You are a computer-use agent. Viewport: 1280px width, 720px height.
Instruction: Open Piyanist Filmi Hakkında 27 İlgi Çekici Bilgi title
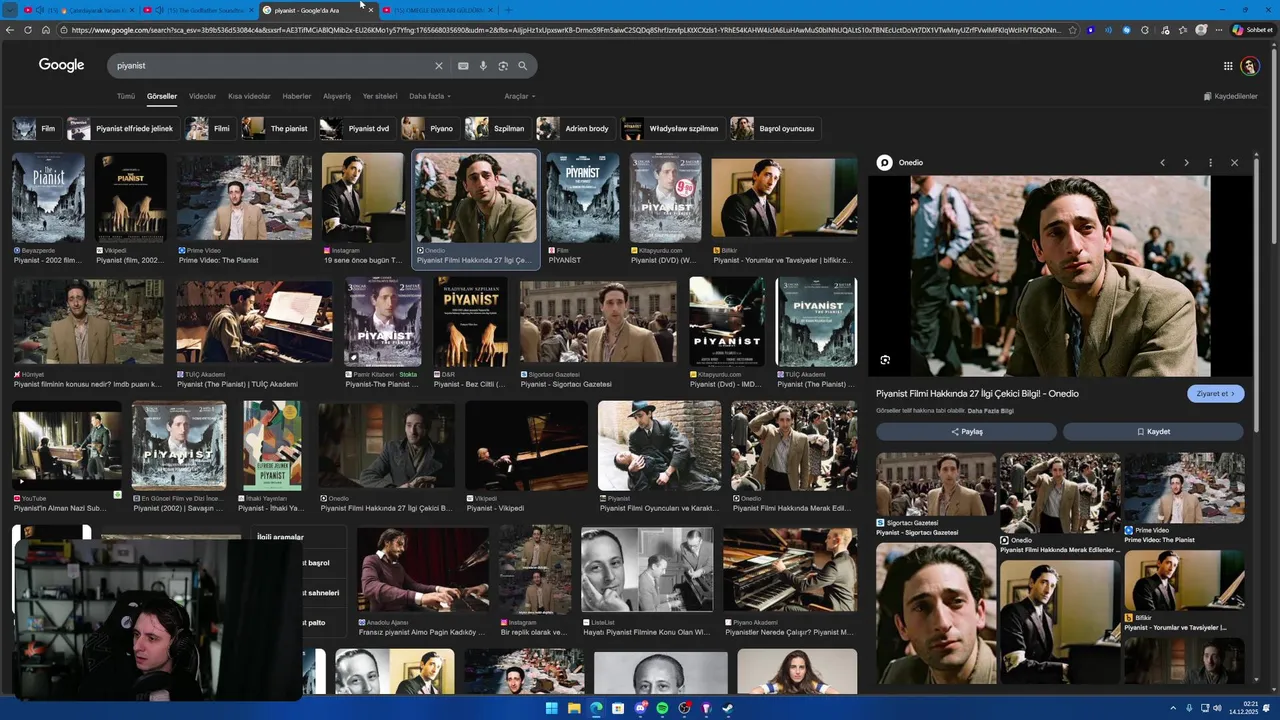(x=977, y=394)
